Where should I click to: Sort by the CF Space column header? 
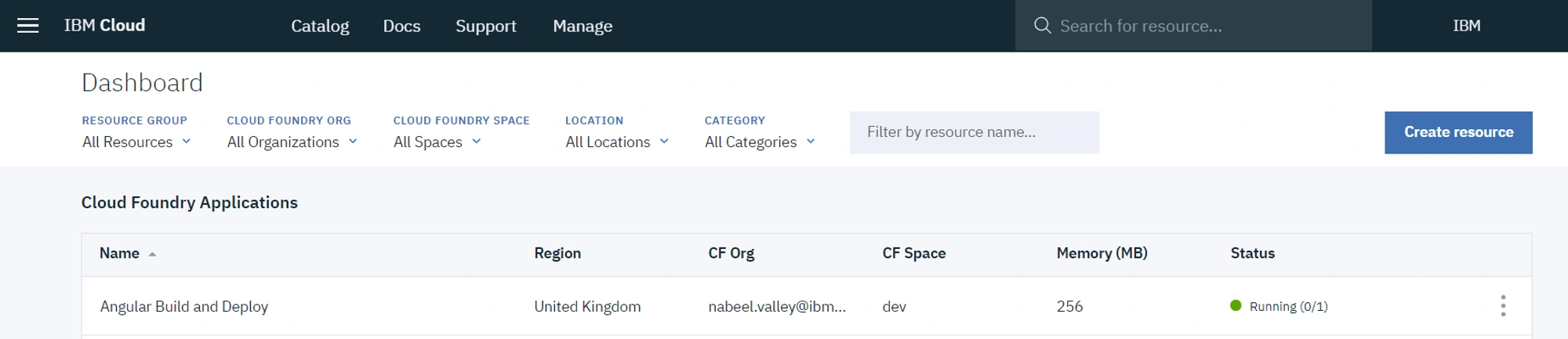[914, 254]
